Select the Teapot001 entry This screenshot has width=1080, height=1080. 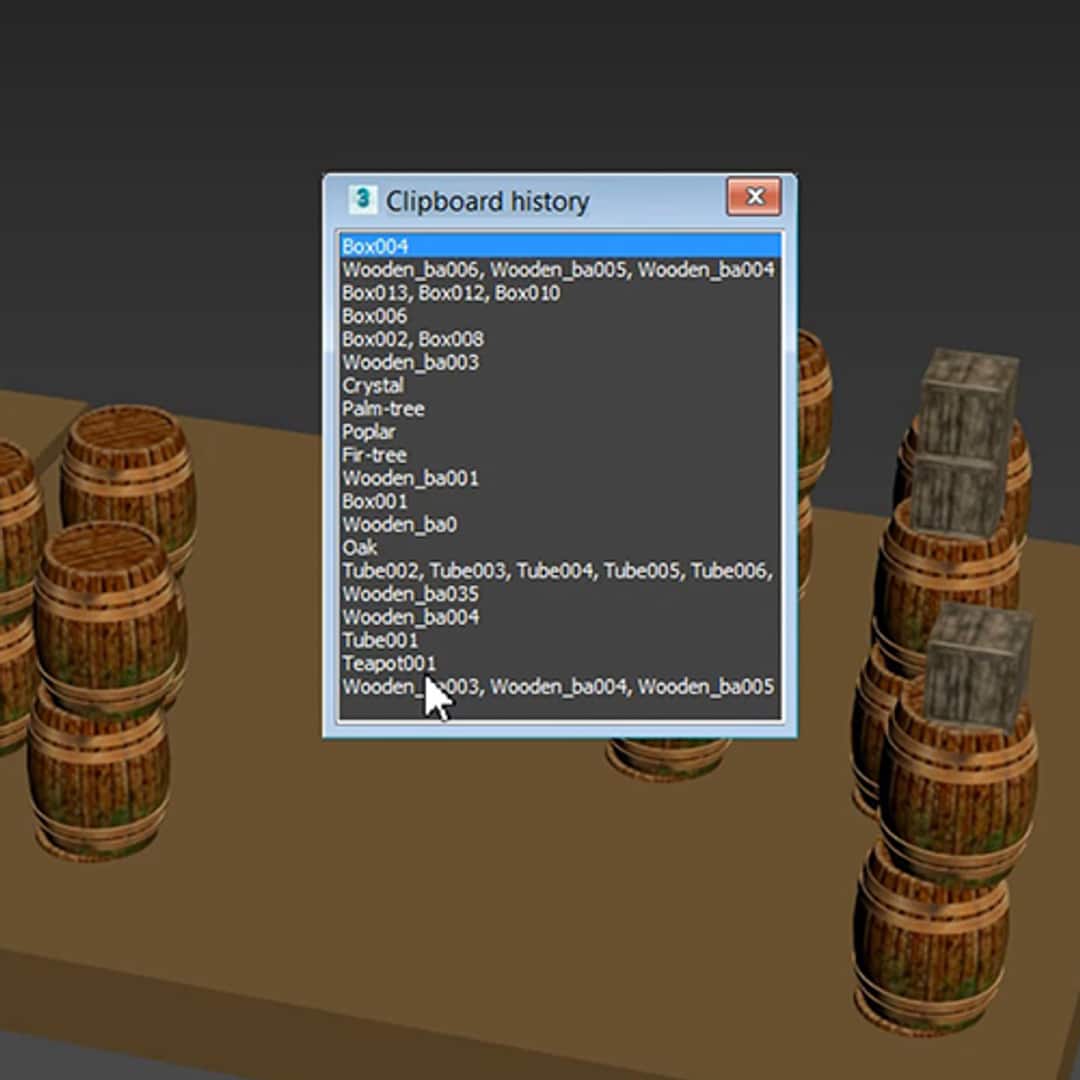[x=560, y=663]
